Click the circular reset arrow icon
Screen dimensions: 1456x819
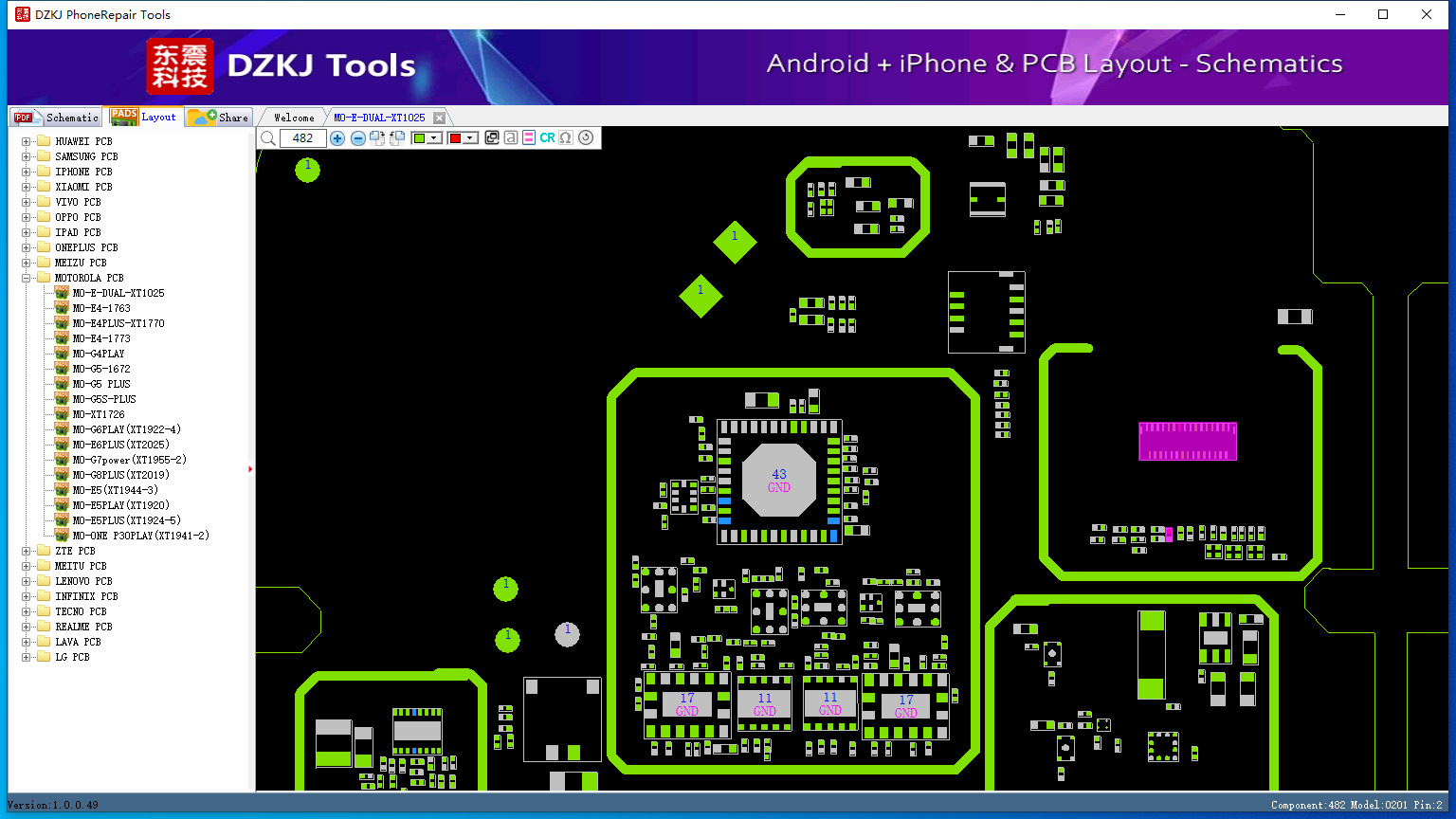(x=586, y=138)
